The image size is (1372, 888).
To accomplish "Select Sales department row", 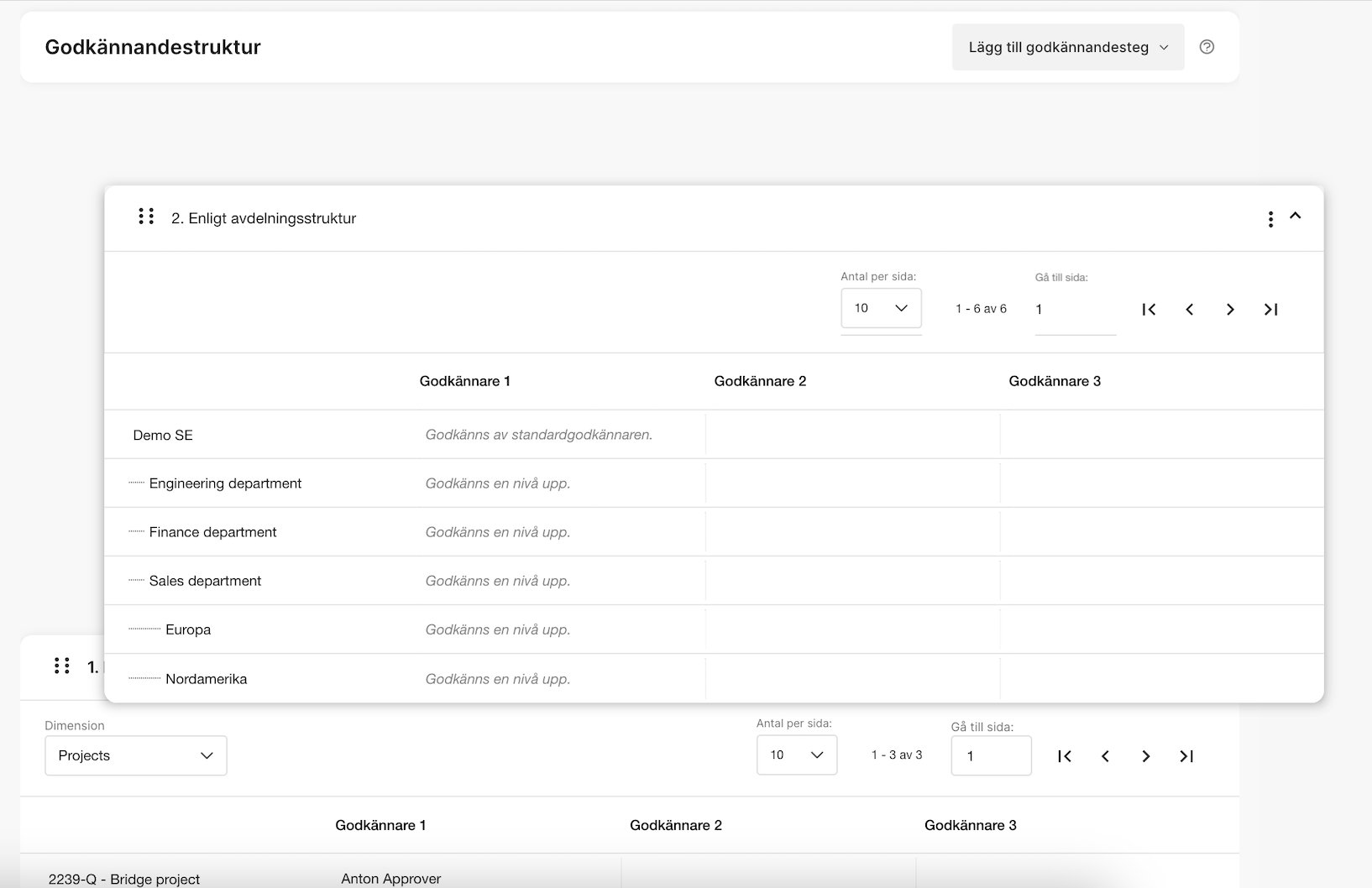I will point(714,581).
